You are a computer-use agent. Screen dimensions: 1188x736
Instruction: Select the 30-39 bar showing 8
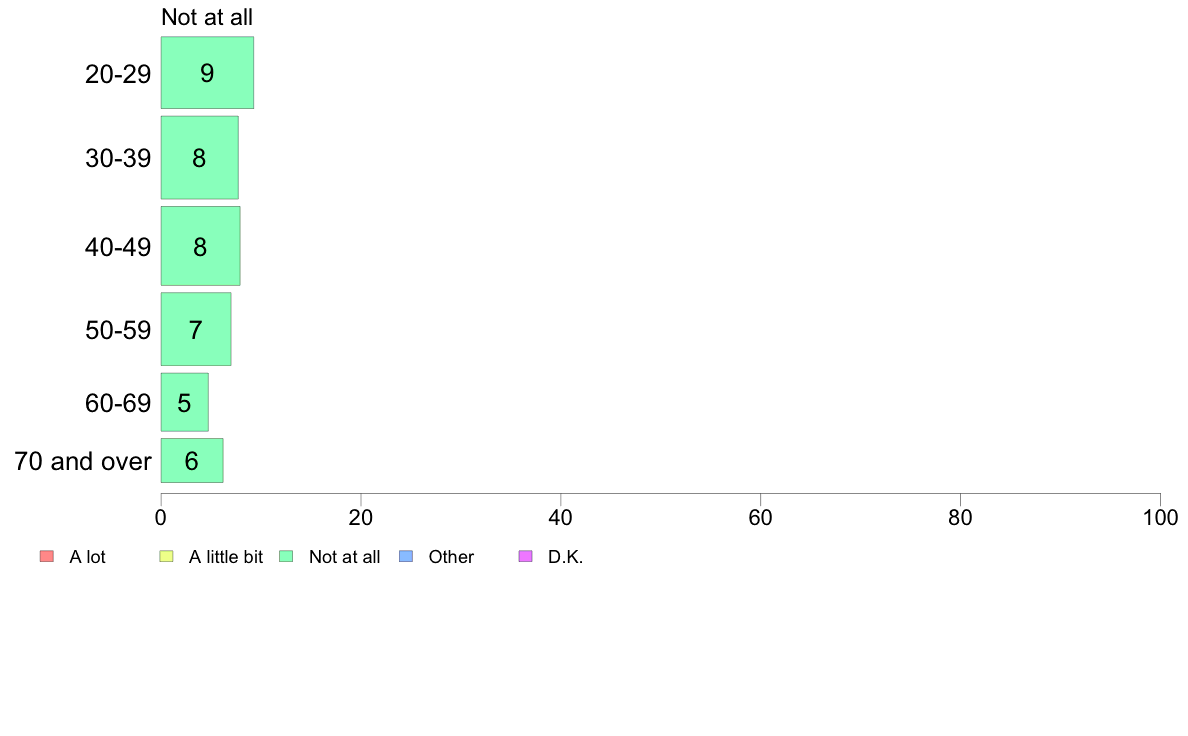tap(199, 158)
